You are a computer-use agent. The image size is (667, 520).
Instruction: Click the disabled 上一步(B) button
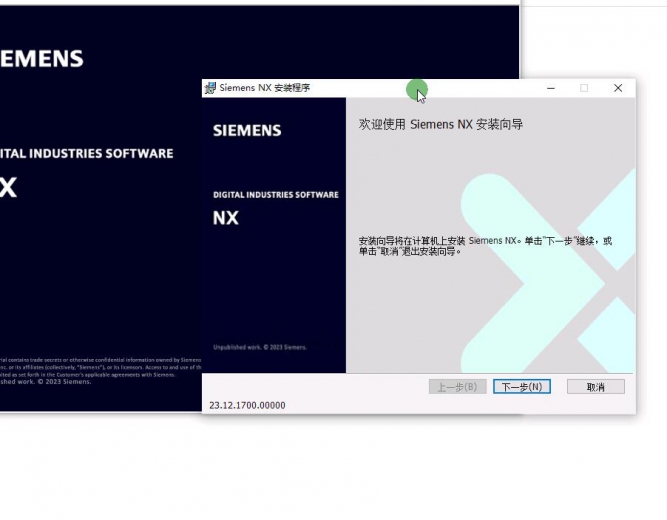tap(457, 387)
